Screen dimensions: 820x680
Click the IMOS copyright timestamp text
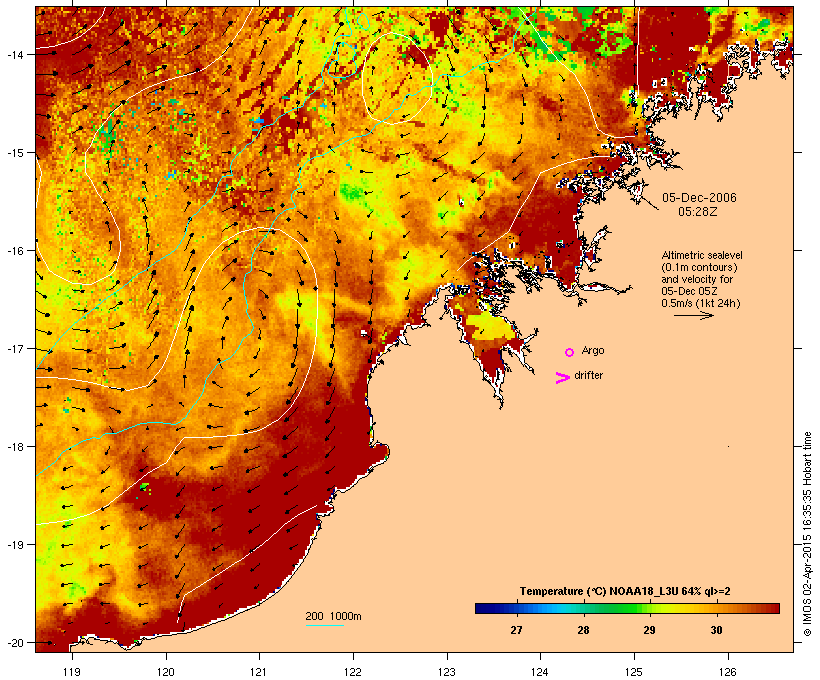(x=807, y=534)
